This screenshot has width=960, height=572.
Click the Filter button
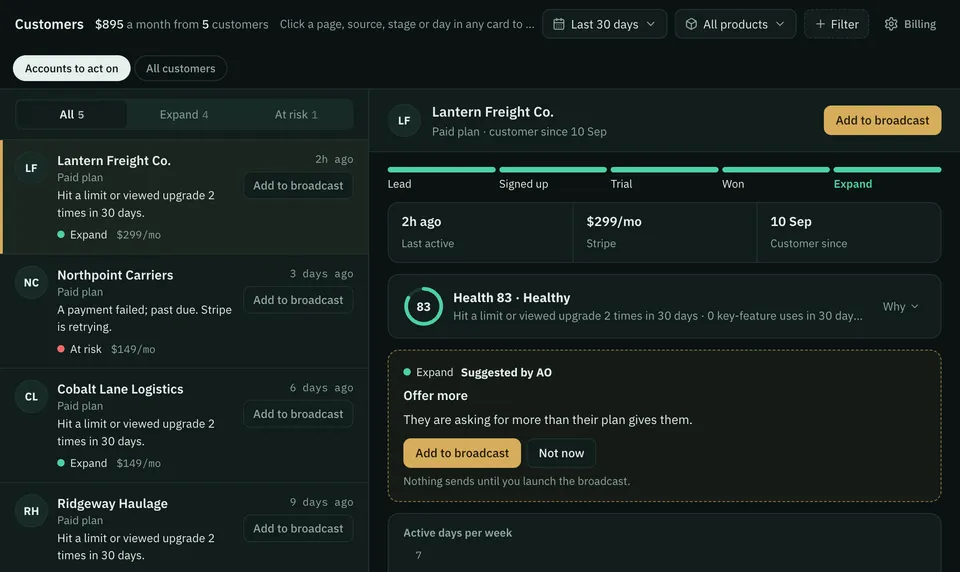(836, 24)
